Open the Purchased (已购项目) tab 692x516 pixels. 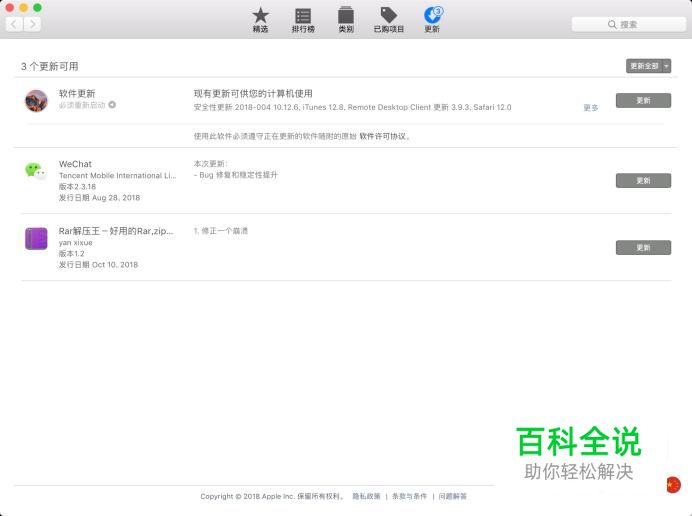[388, 20]
